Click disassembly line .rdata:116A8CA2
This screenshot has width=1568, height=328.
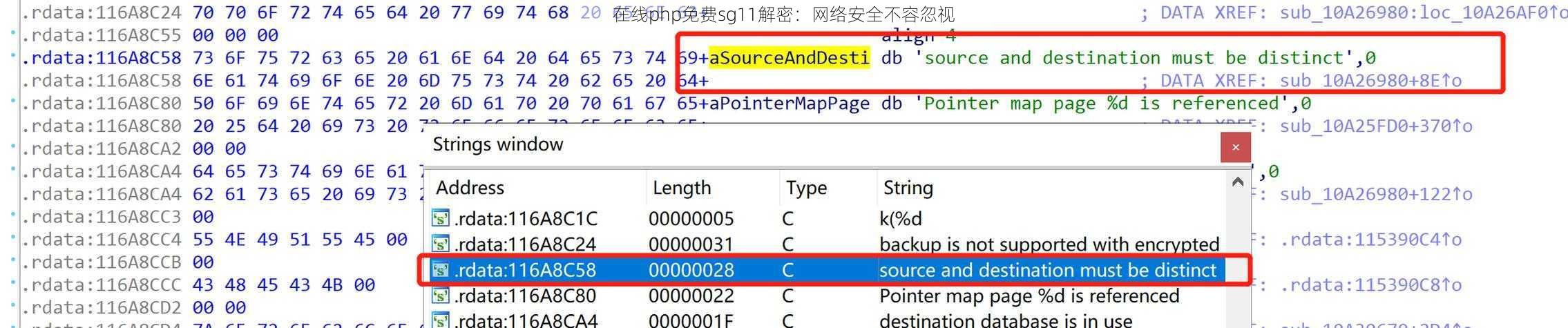102,149
